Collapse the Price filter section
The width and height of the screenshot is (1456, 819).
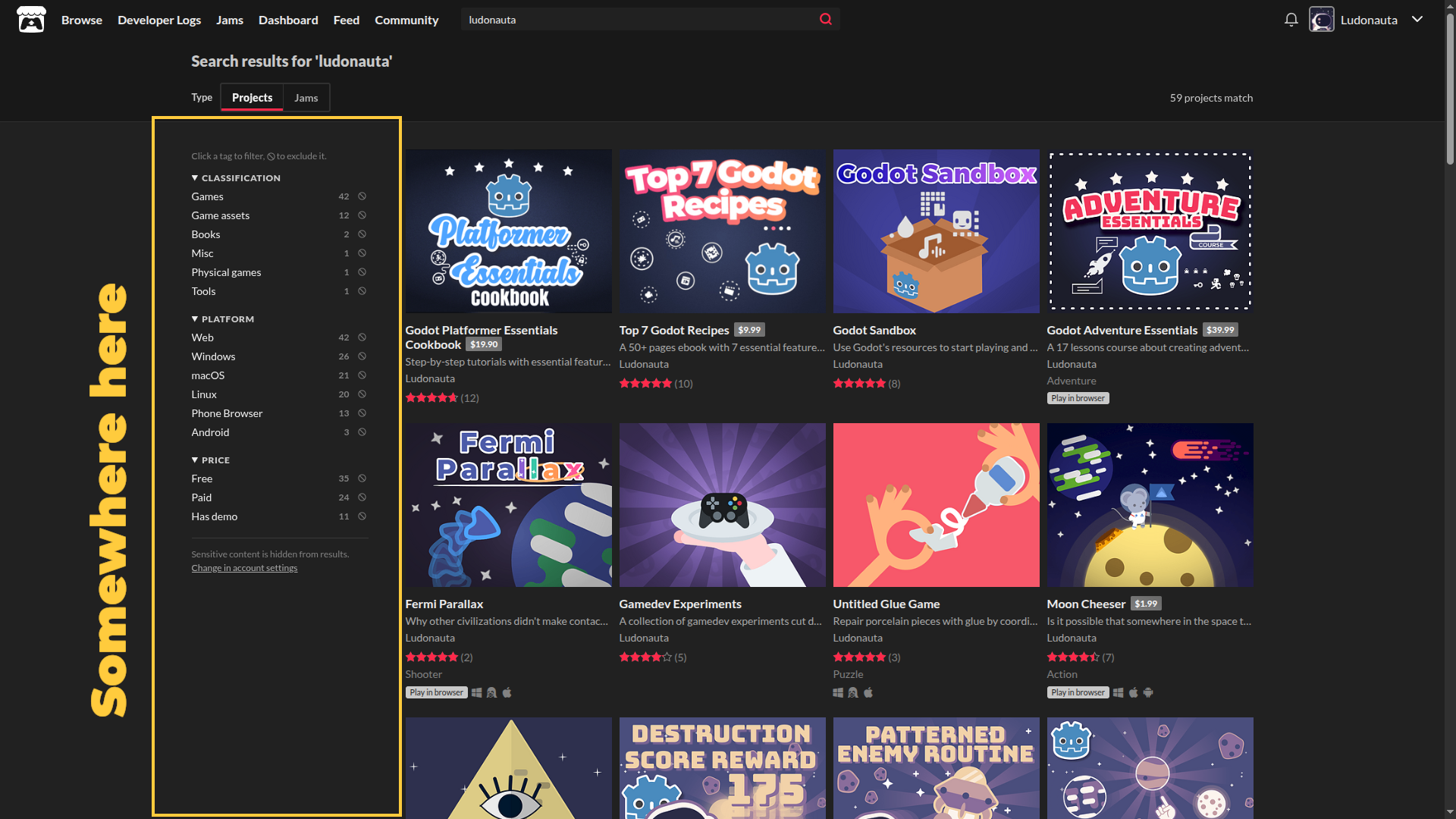(x=211, y=460)
